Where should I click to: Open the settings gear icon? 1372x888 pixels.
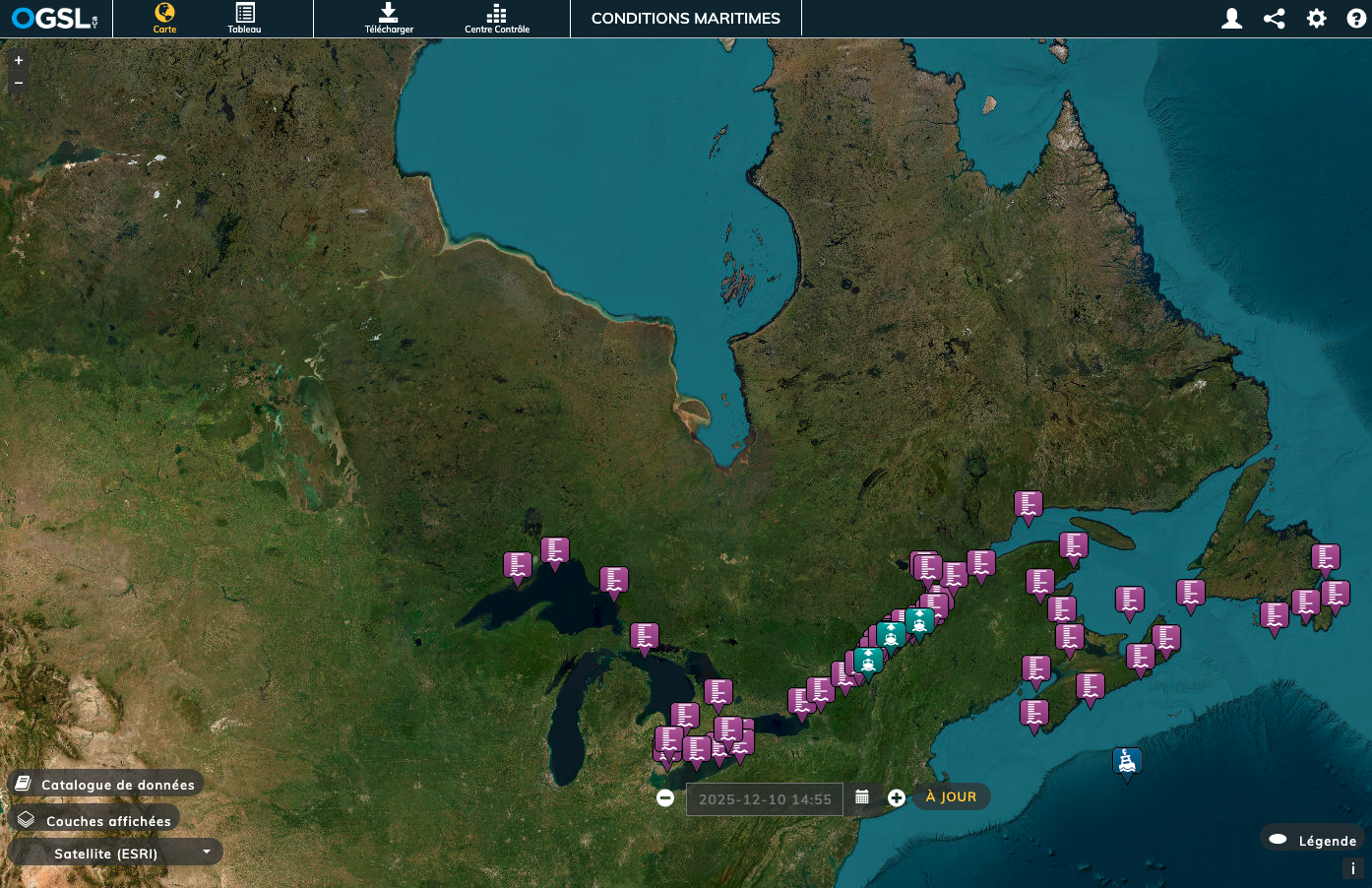coord(1316,19)
